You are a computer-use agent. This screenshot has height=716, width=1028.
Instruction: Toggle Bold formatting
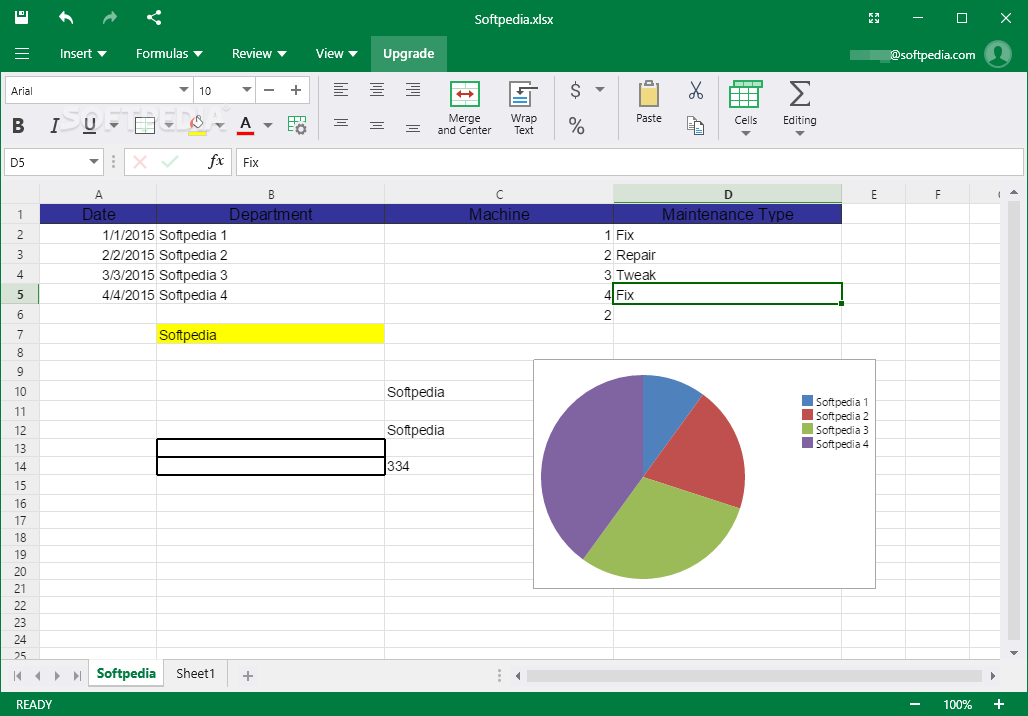(x=18, y=125)
